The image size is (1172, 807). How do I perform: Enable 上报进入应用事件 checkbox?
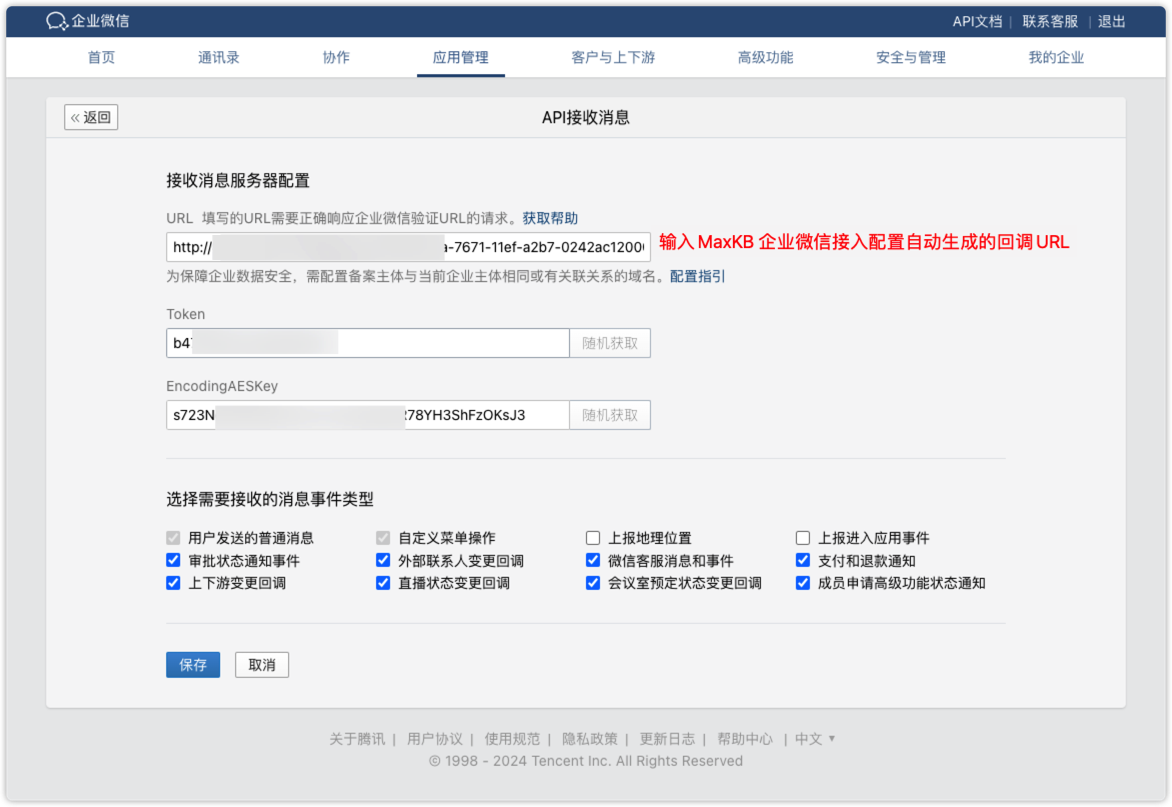[x=803, y=537]
